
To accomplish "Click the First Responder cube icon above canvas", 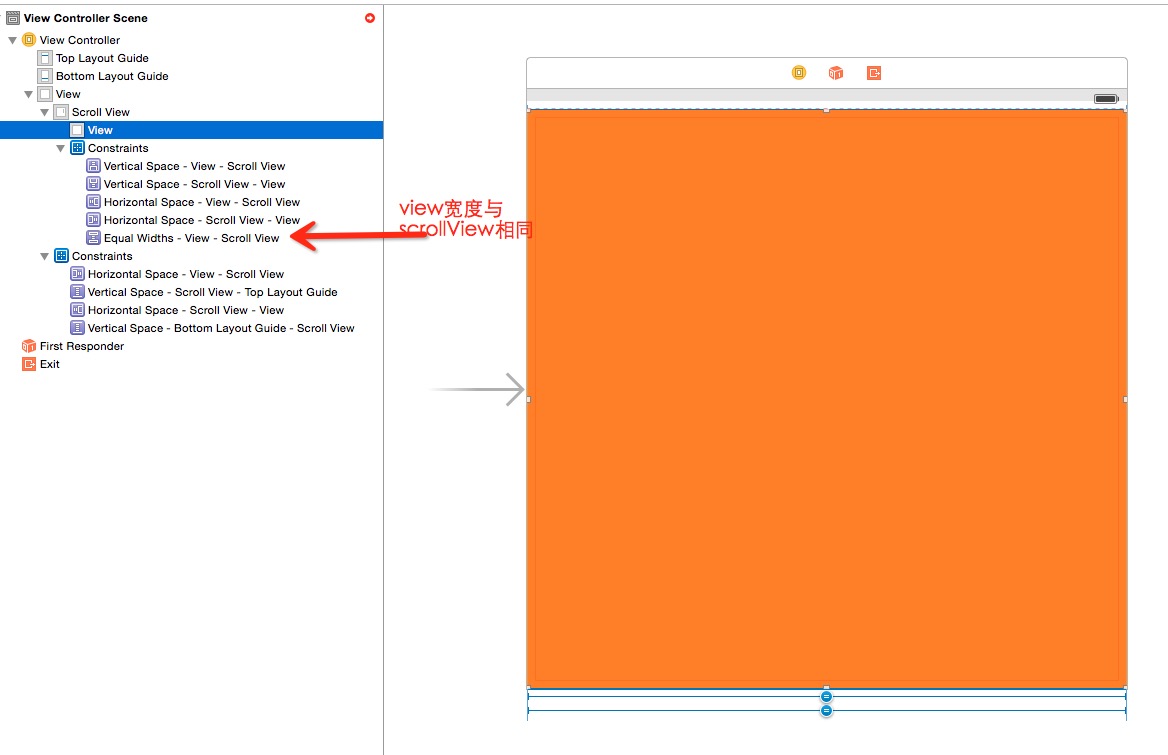I will click(x=836, y=73).
